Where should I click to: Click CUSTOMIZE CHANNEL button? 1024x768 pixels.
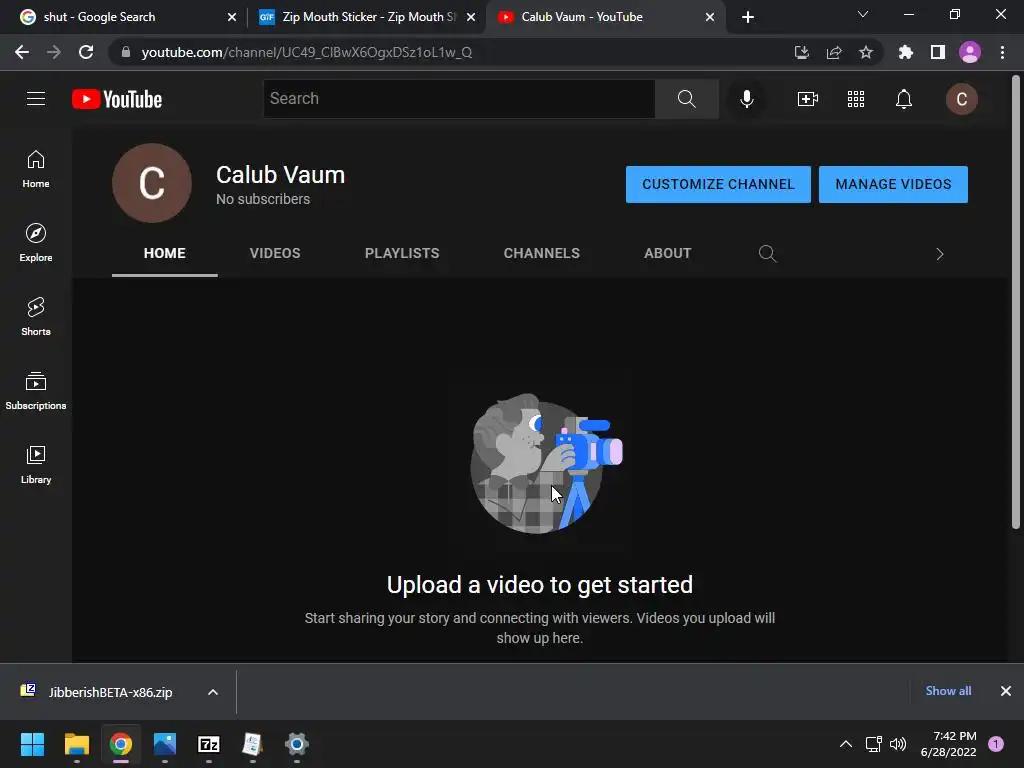pos(718,184)
